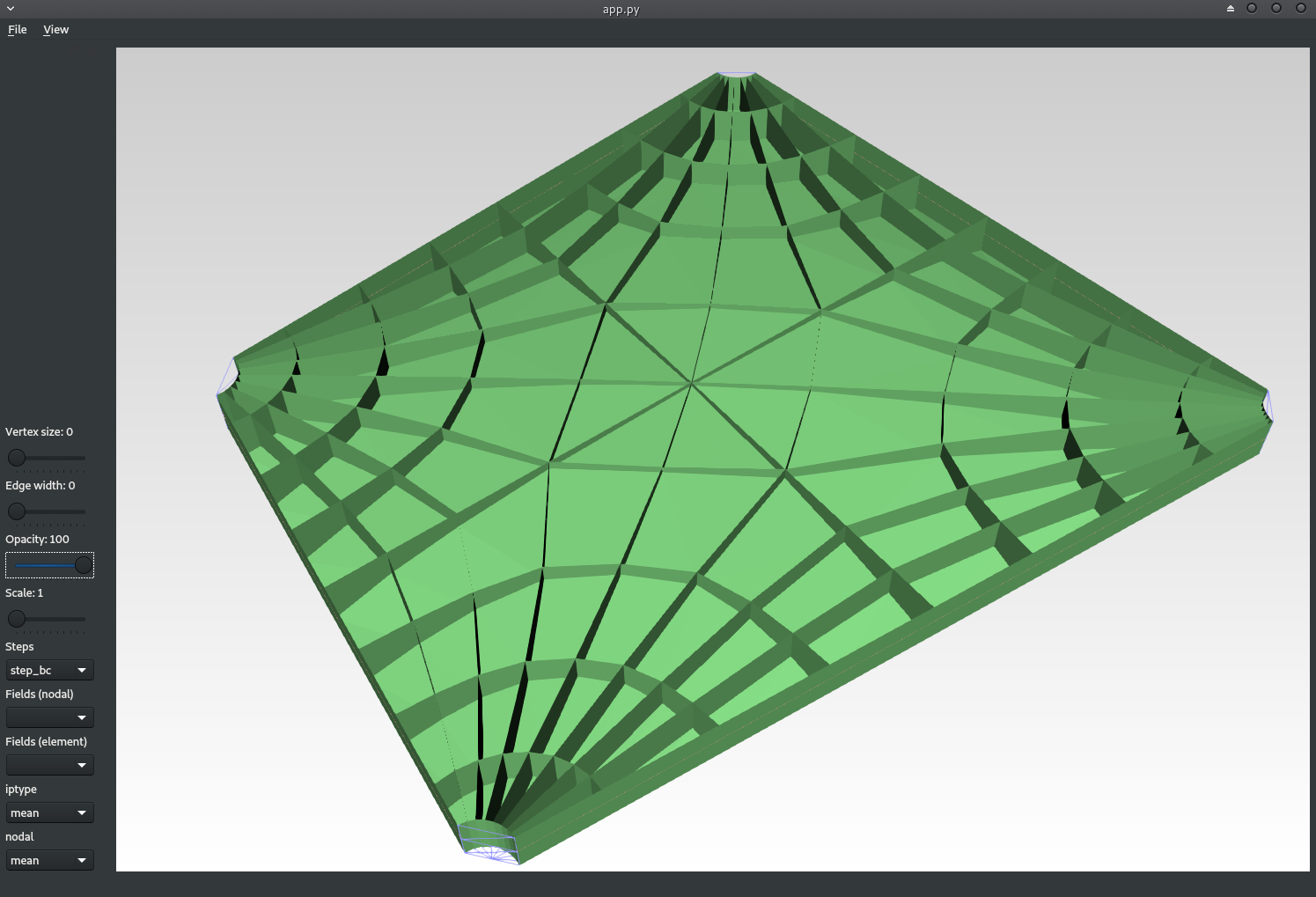The width and height of the screenshot is (1316, 897).
Task: Expand the iptype dropdown set to mean
Action: pyautogui.click(x=49, y=813)
